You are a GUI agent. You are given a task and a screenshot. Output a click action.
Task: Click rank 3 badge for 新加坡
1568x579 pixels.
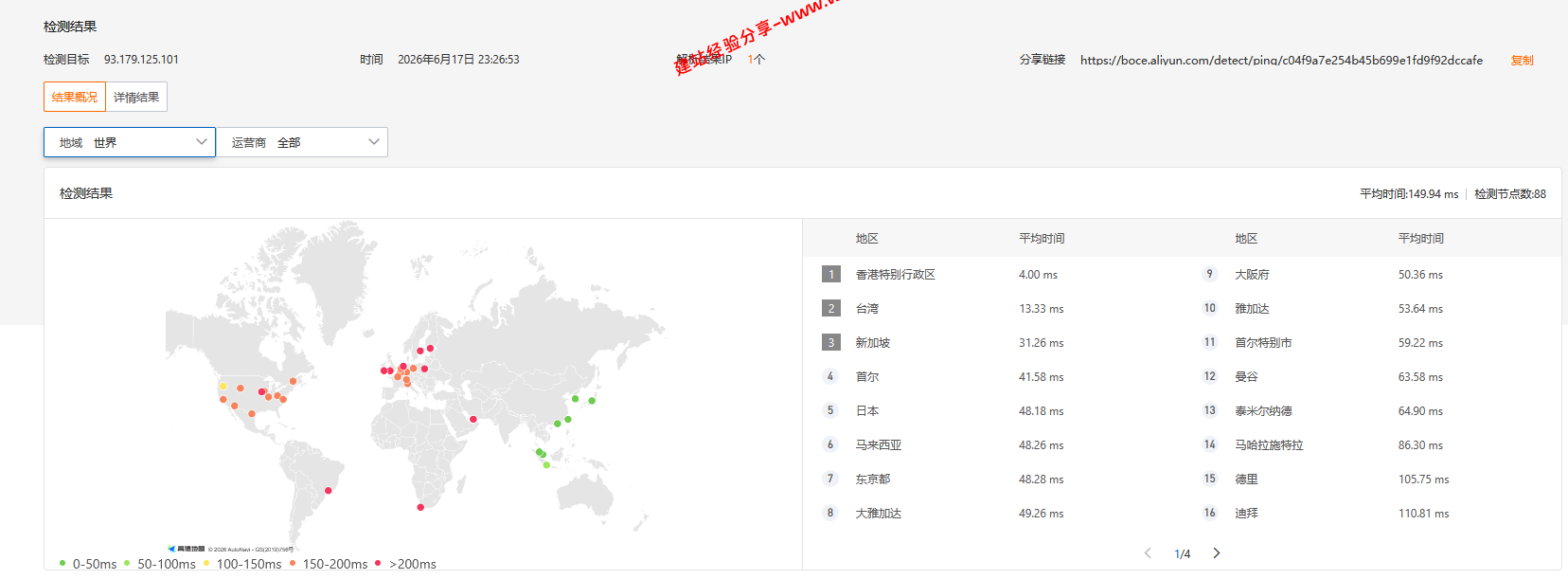831,342
